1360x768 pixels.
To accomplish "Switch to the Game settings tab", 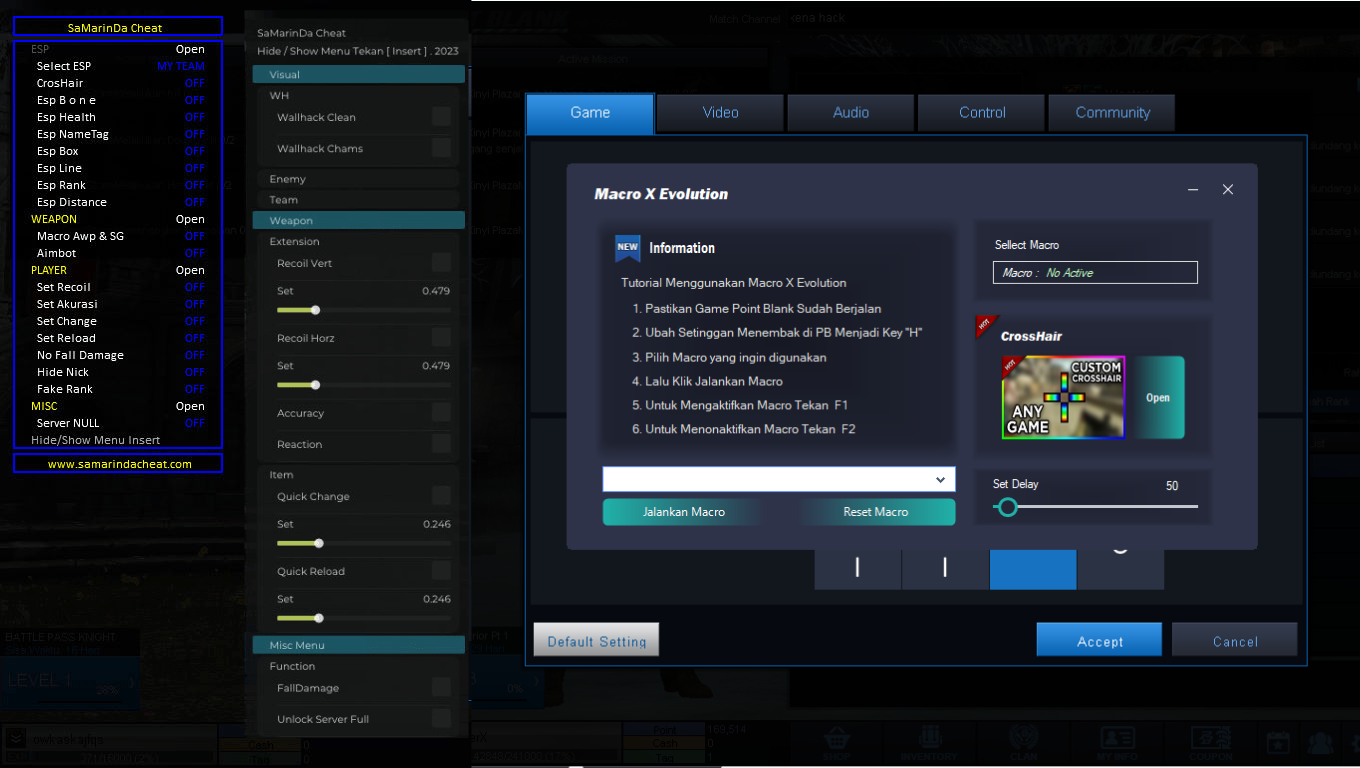I will (x=590, y=113).
